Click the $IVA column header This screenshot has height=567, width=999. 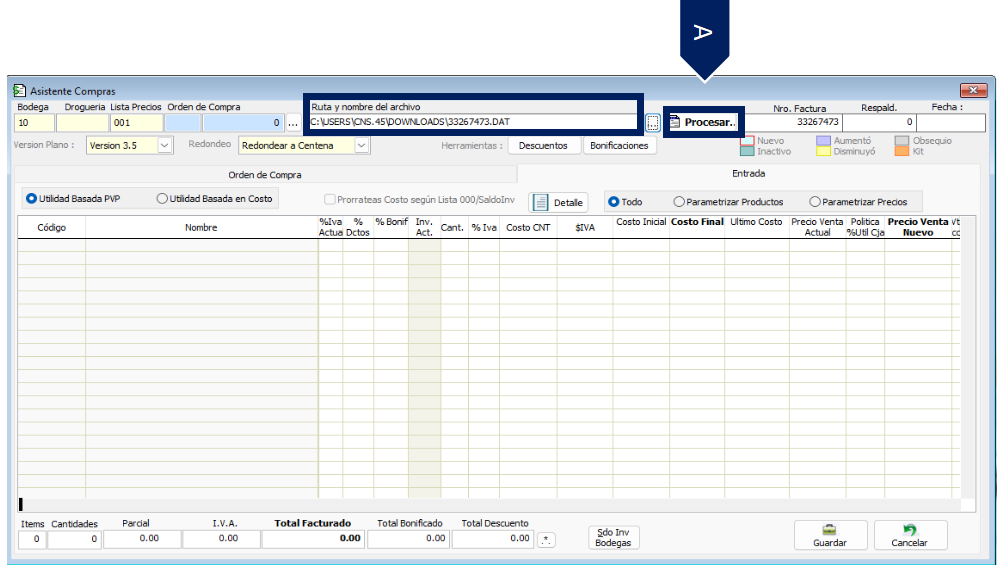pyautogui.click(x=585, y=227)
